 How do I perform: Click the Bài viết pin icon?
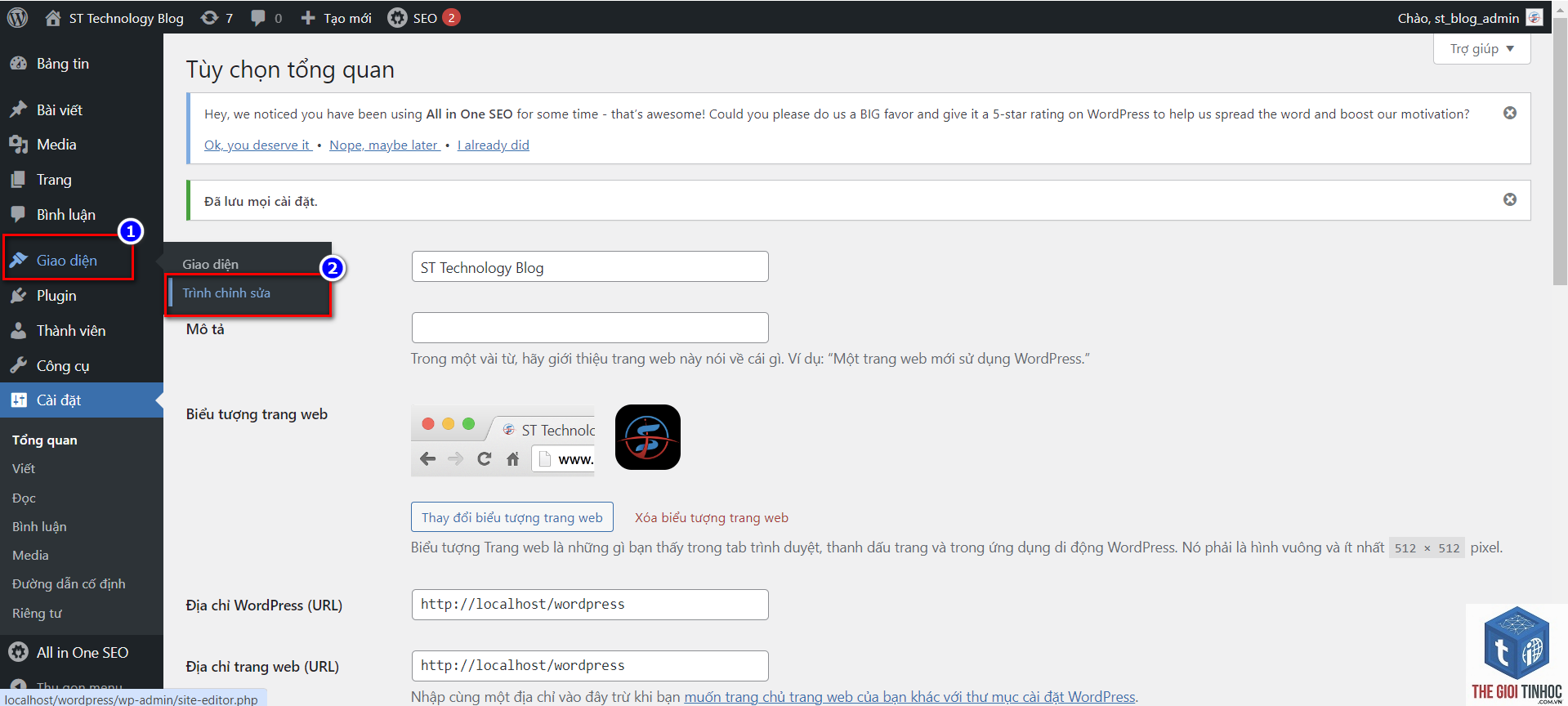tap(18, 109)
